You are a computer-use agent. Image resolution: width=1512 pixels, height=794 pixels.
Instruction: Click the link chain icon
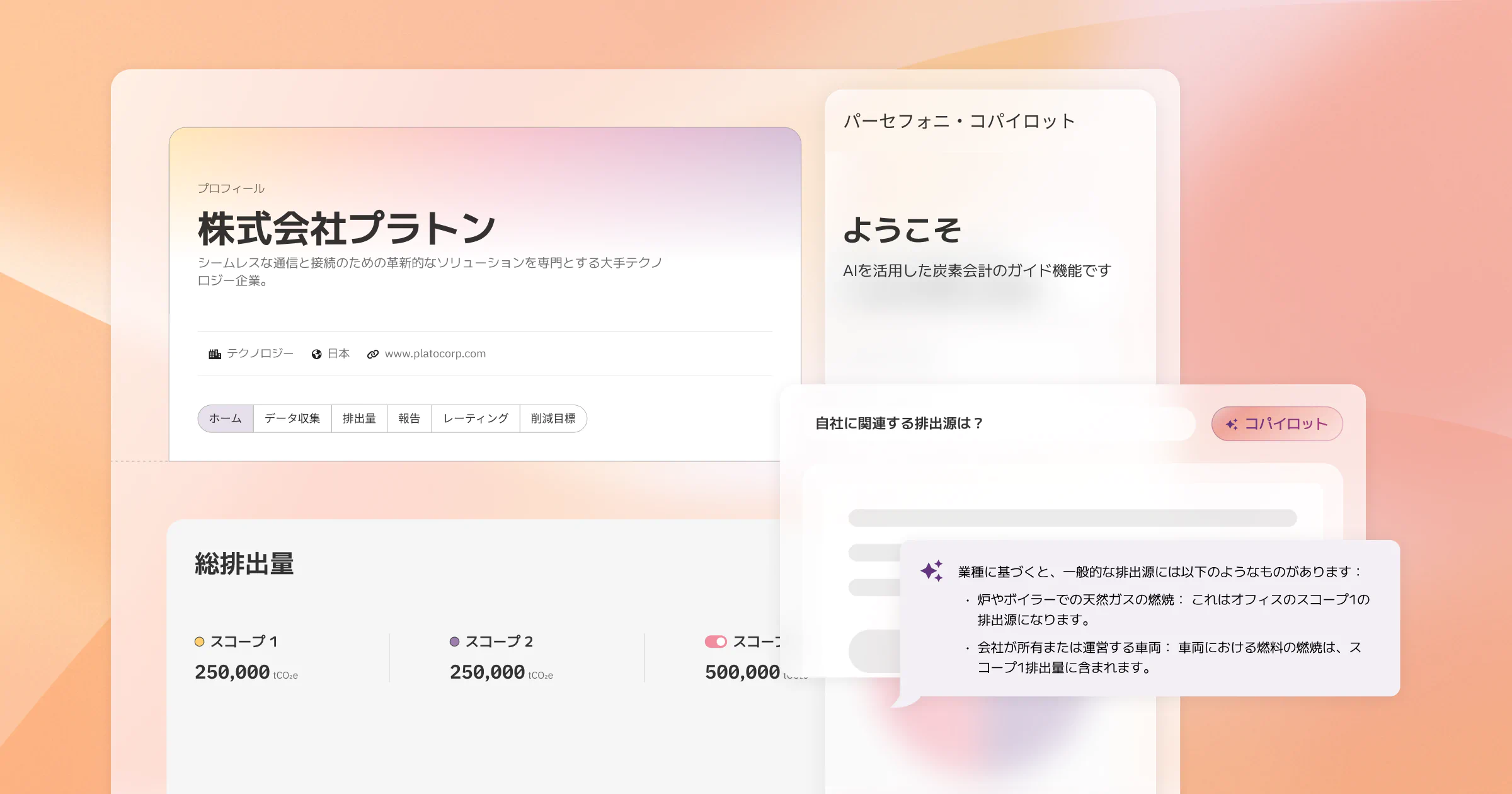[373, 354]
